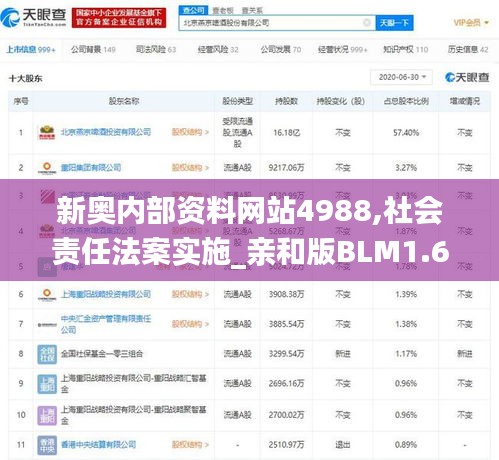Screen dimensions: 499x460
Task: Click the Shanghai Chongyang Strategic Investment logo in row 6
Action: pyautogui.click(x=47, y=294)
